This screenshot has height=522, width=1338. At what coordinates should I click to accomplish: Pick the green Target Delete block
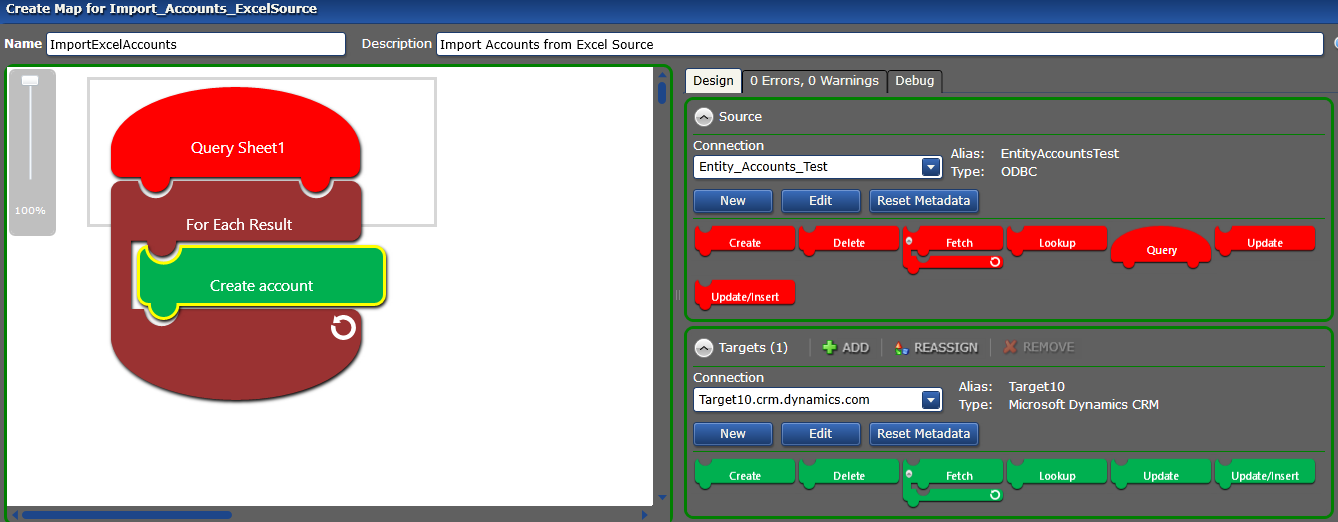tap(849, 475)
